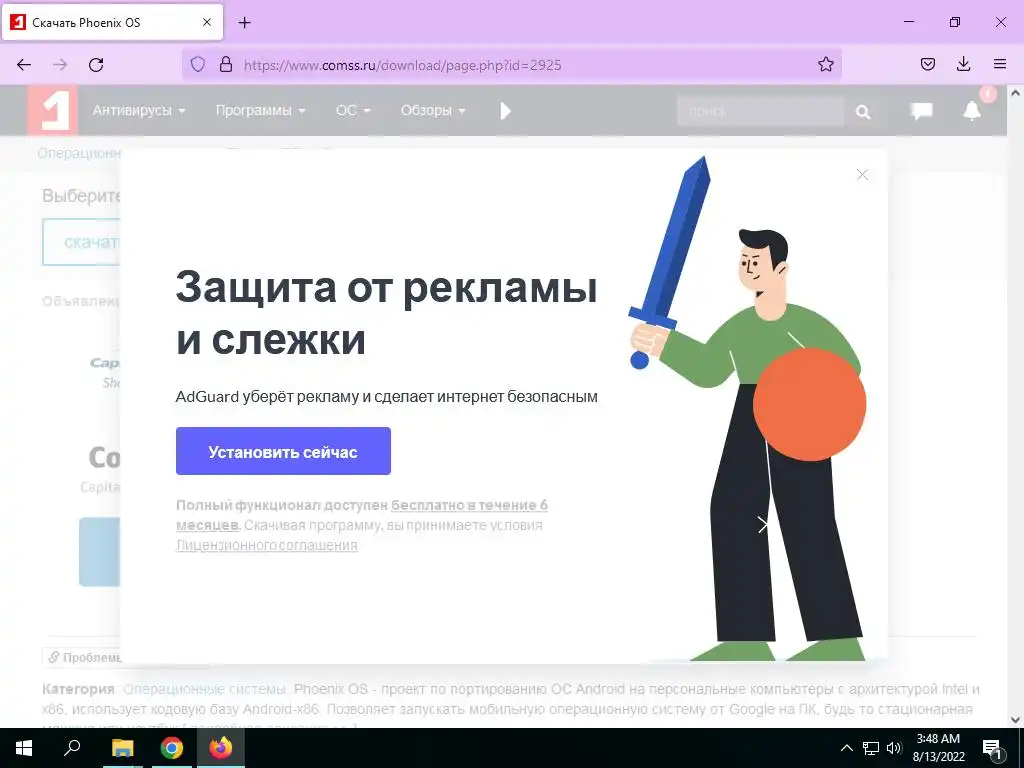Image resolution: width=1024 pixels, height=768 pixels.
Task: Expand the Антивирусы menu
Action: pyautogui.click(x=138, y=110)
